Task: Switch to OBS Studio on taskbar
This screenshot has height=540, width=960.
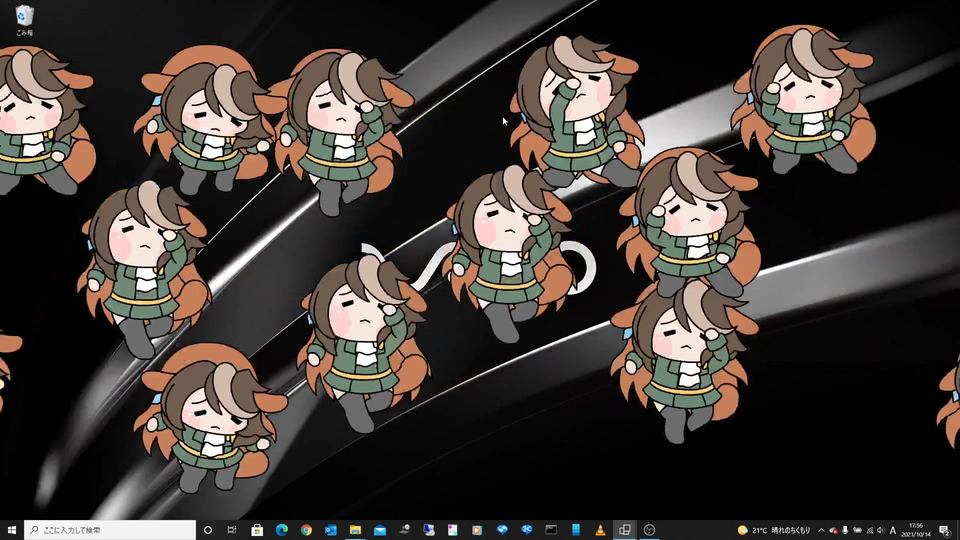Action: point(650,530)
